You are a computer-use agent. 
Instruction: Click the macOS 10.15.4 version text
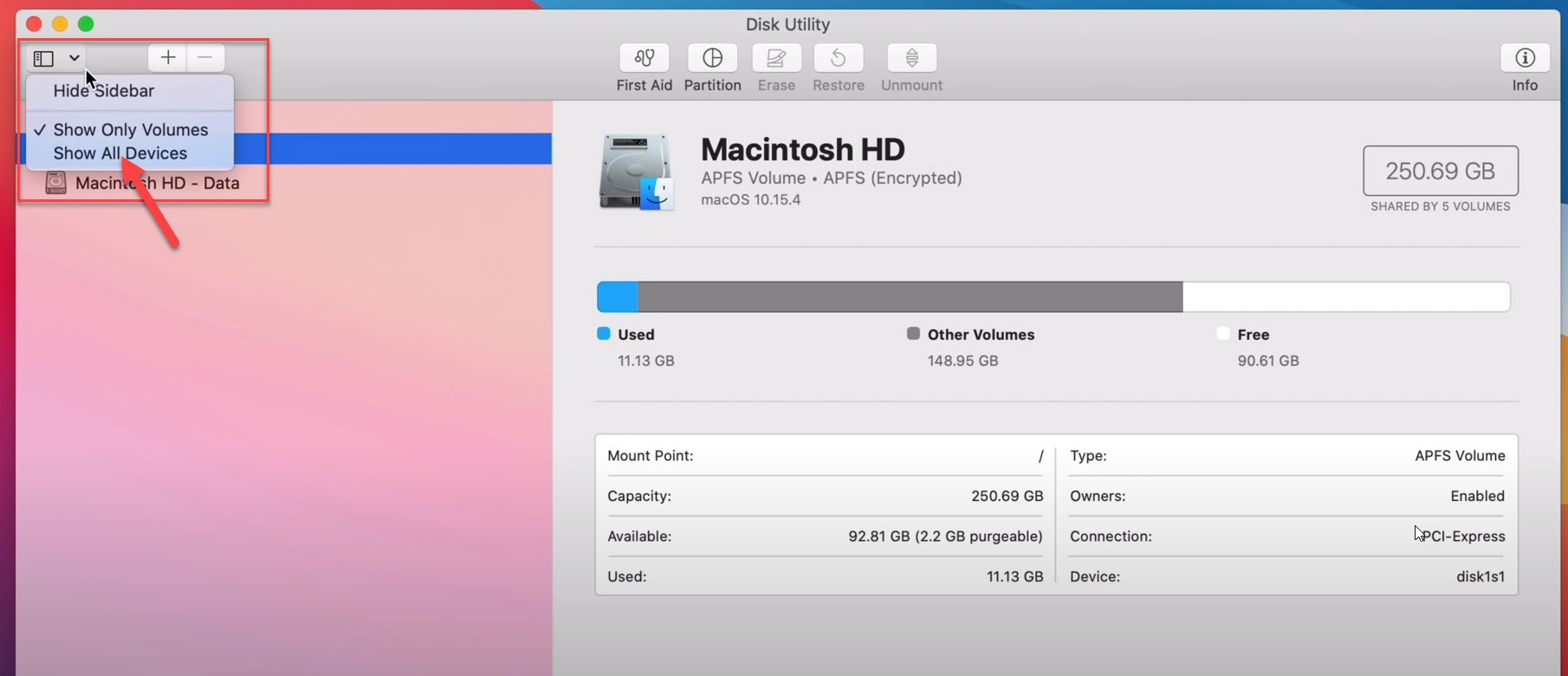click(x=750, y=199)
